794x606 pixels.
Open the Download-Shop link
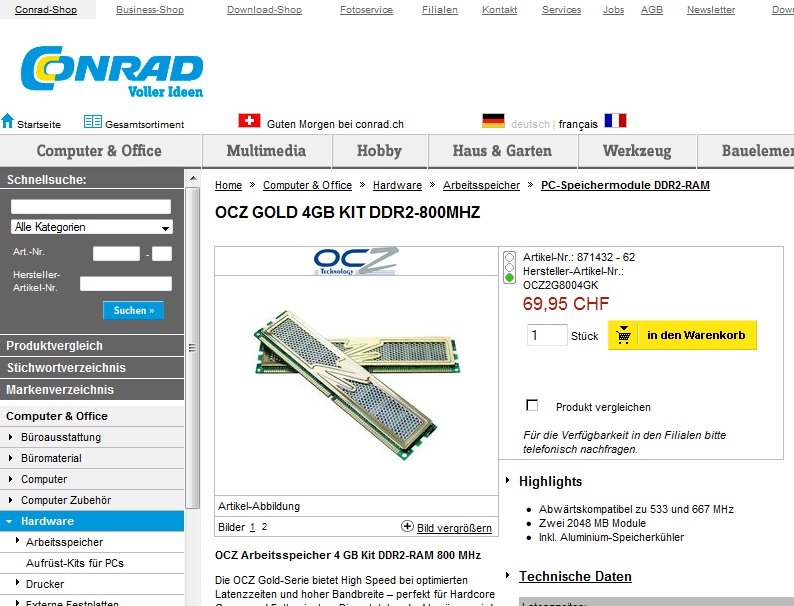264,10
